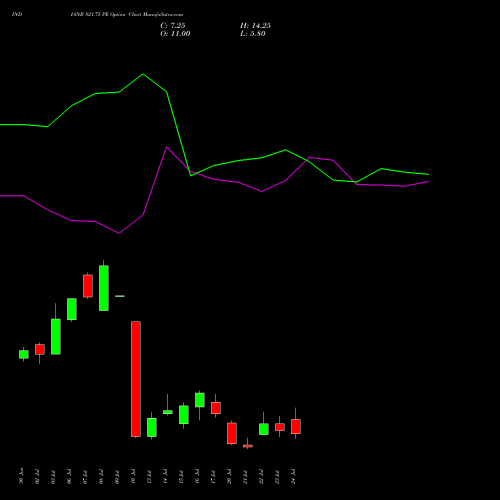
Task: Click the open value "O: 11.00"
Action: click(175, 34)
